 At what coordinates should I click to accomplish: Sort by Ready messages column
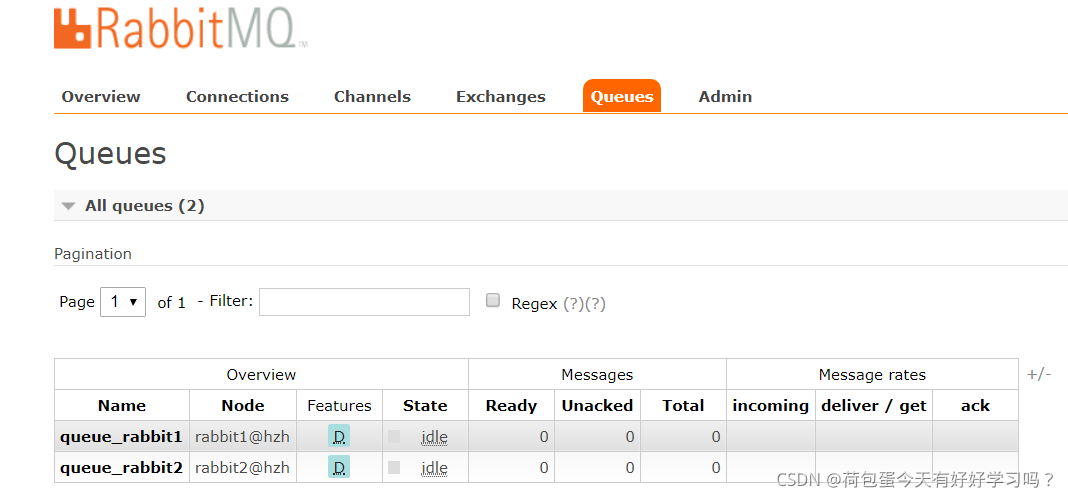[x=511, y=406]
